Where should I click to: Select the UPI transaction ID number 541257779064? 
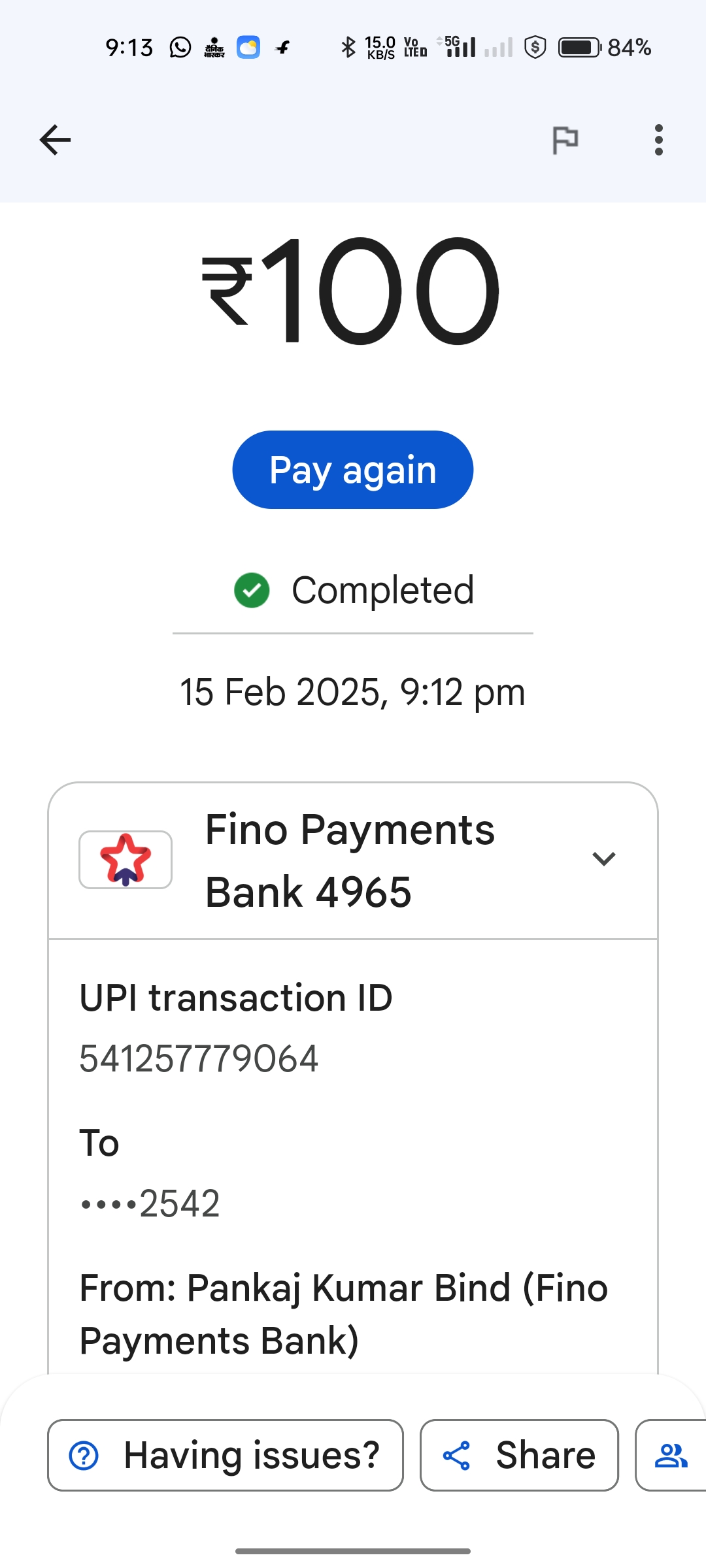[x=199, y=1059]
